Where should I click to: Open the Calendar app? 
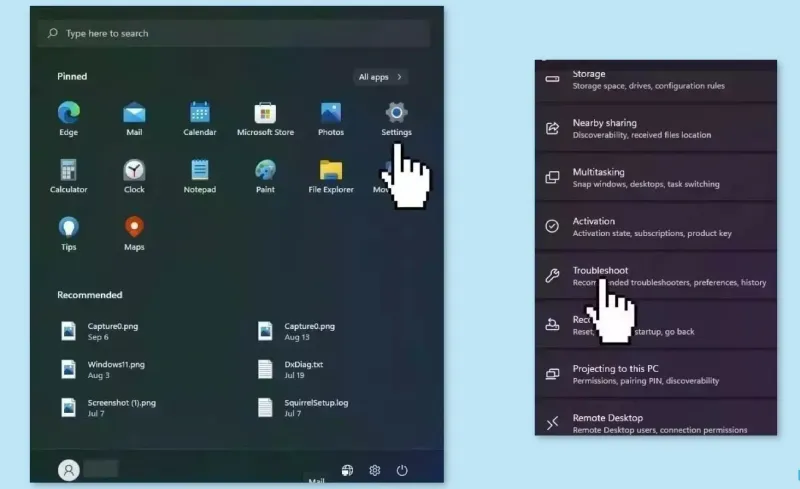click(x=199, y=112)
